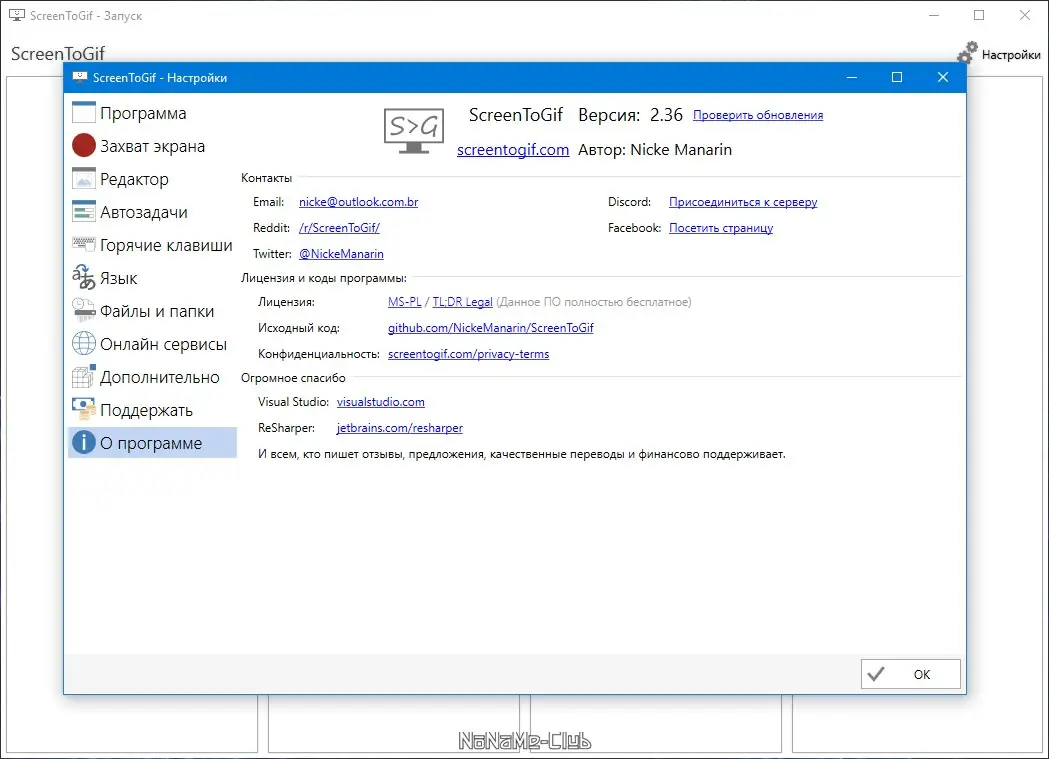Click the gear icon in the main window

coord(967,53)
